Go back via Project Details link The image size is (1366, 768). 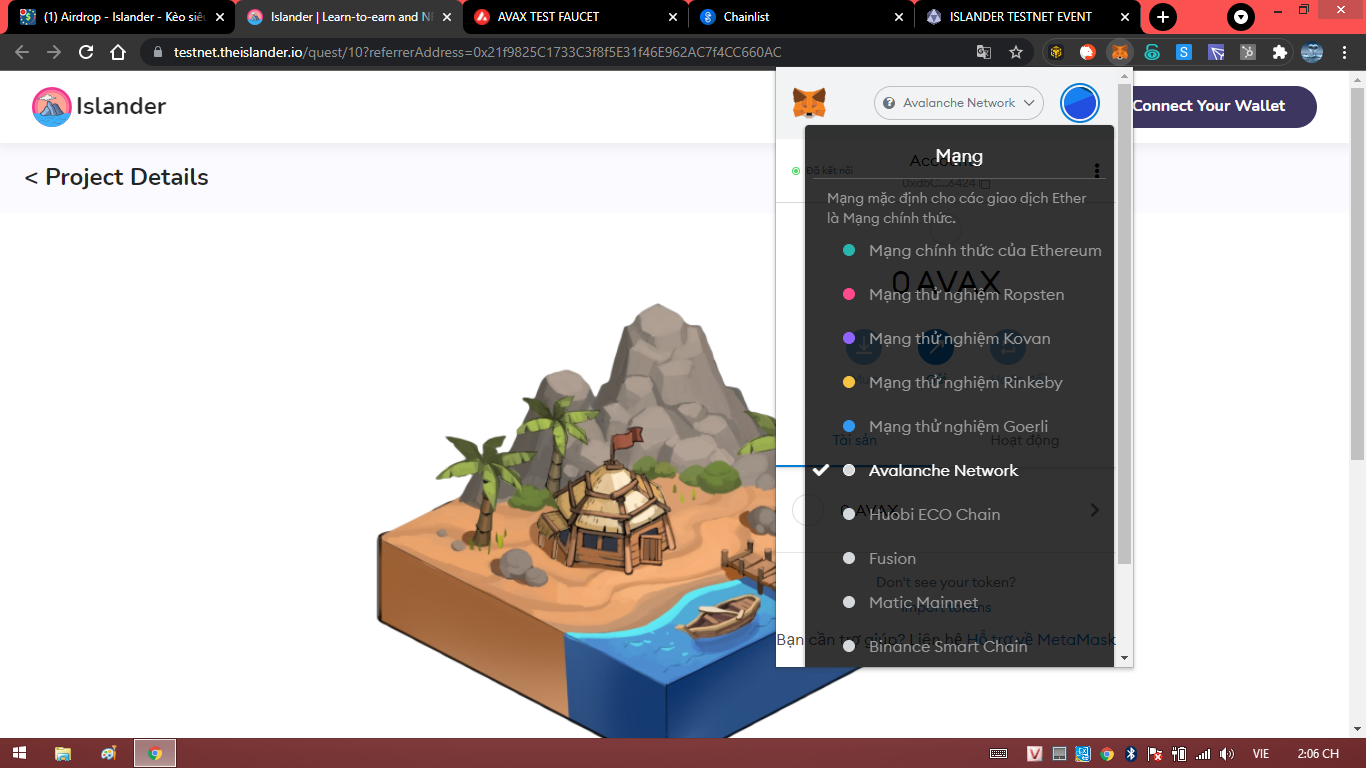[x=117, y=177]
